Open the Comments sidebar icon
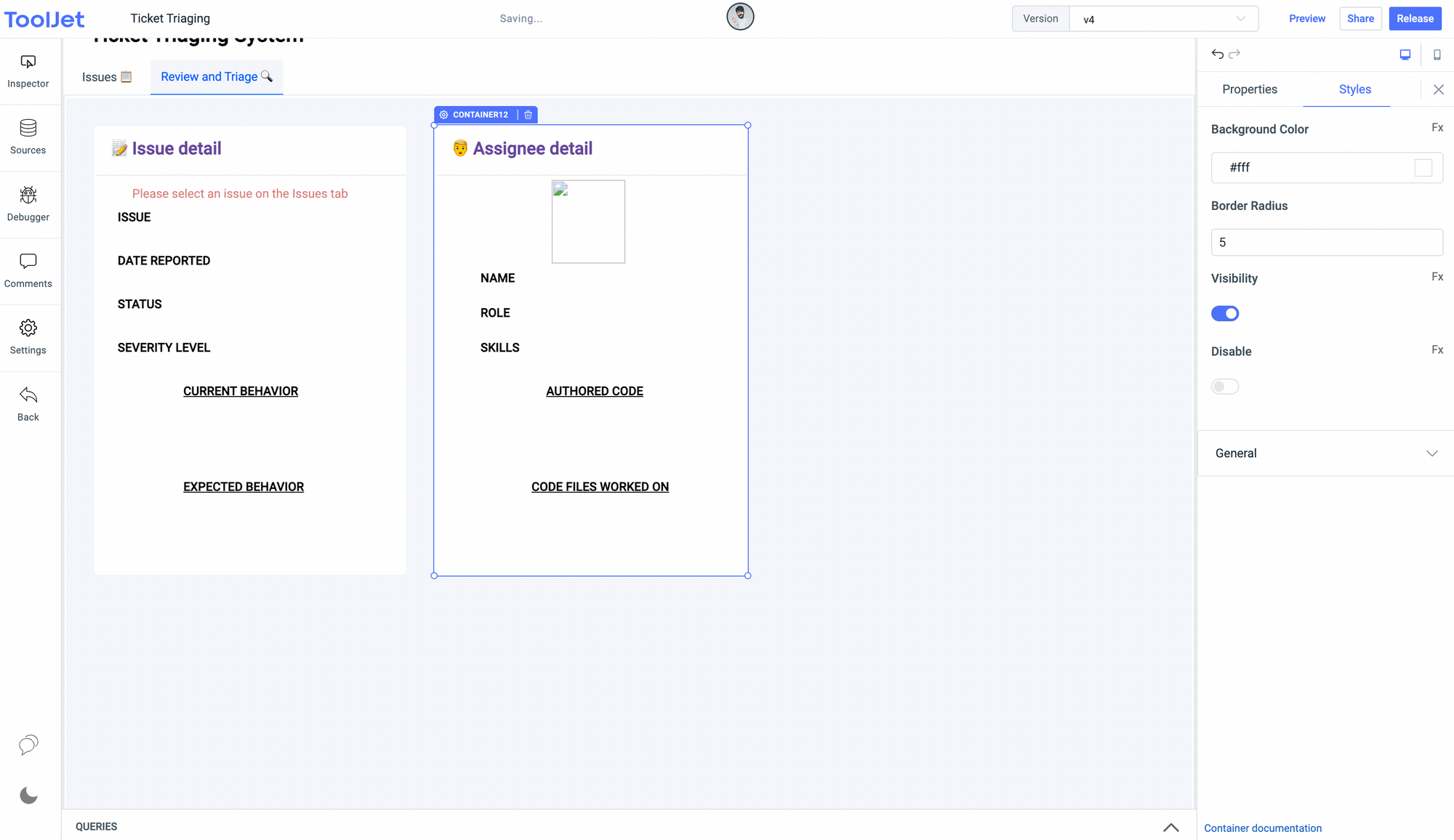1454x840 pixels. [28, 270]
